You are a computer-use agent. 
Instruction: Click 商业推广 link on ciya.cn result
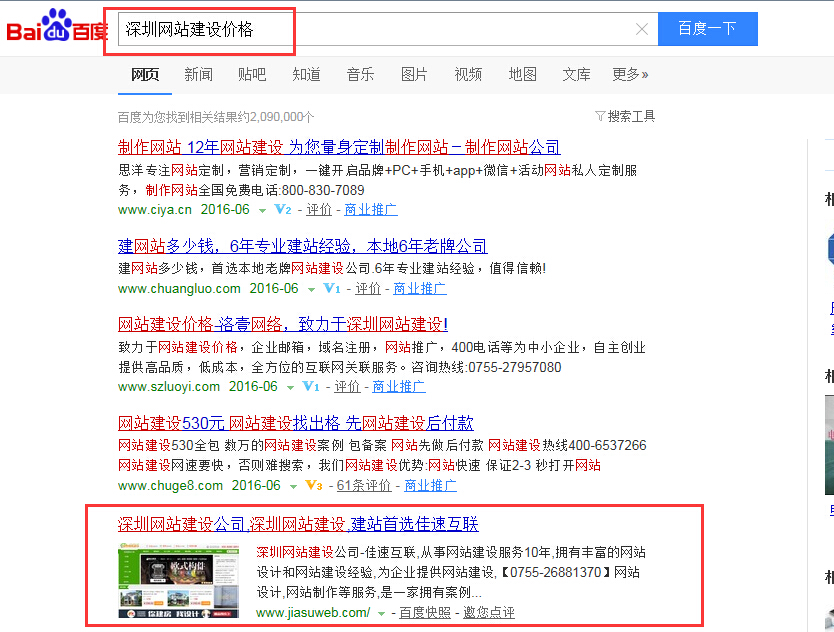[x=371, y=210]
